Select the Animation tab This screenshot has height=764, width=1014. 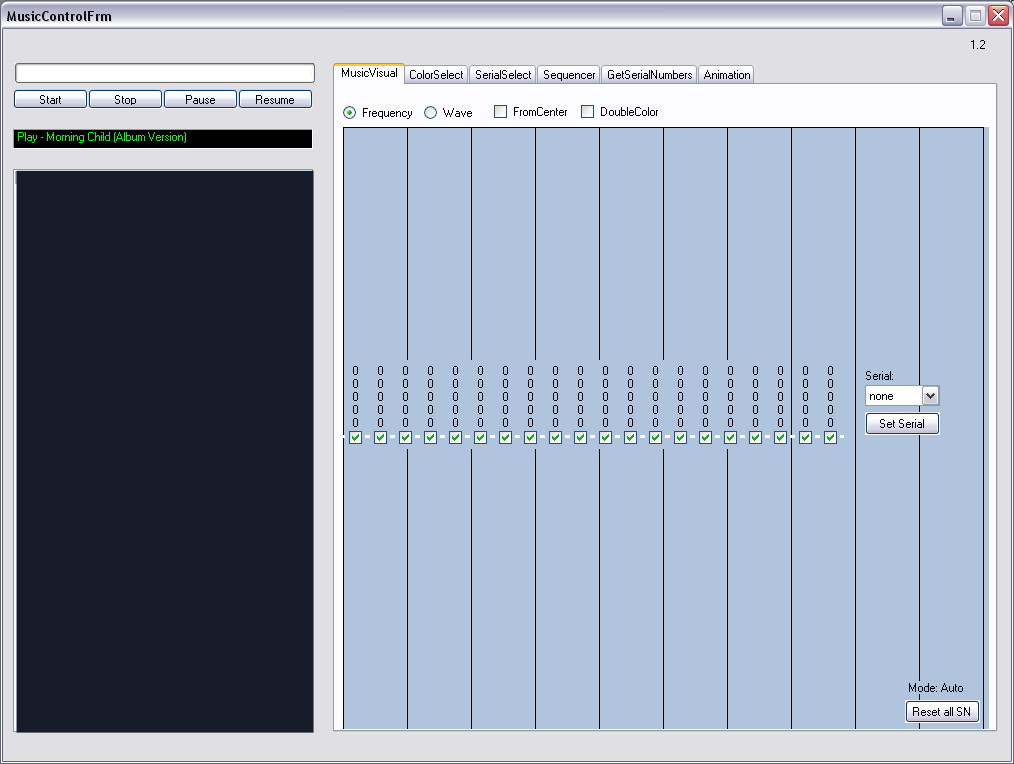tap(726, 75)
